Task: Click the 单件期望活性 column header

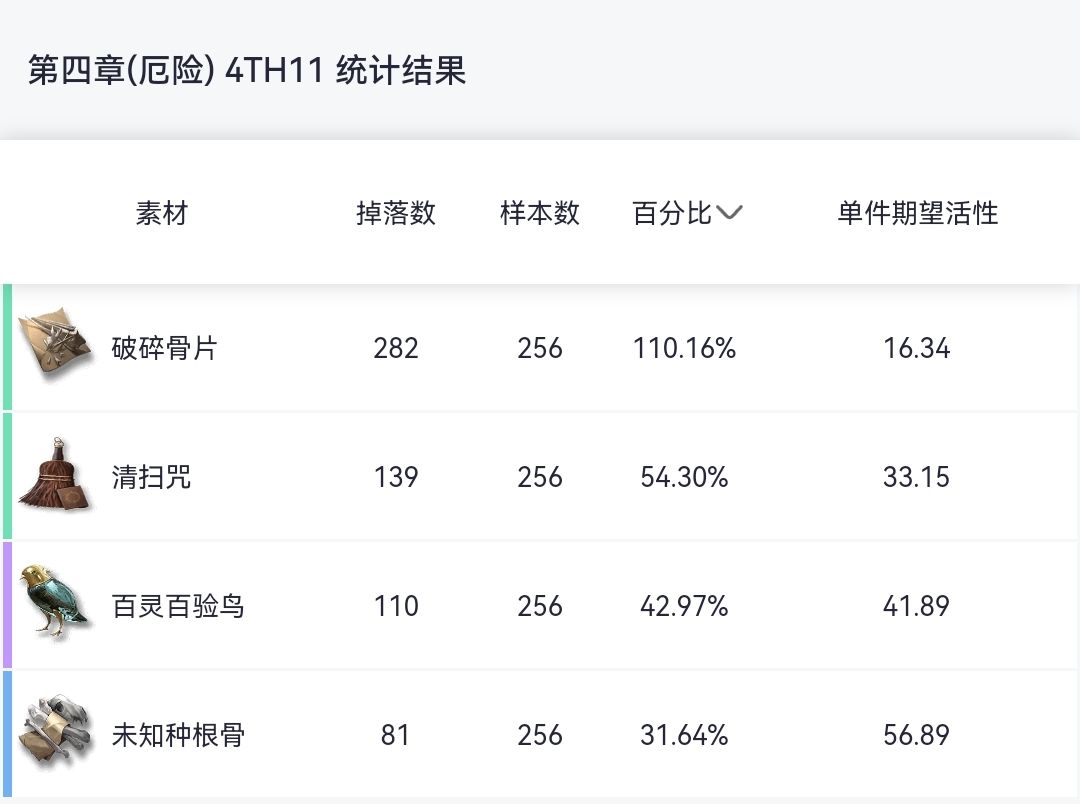Action: (x=917, y=213)
